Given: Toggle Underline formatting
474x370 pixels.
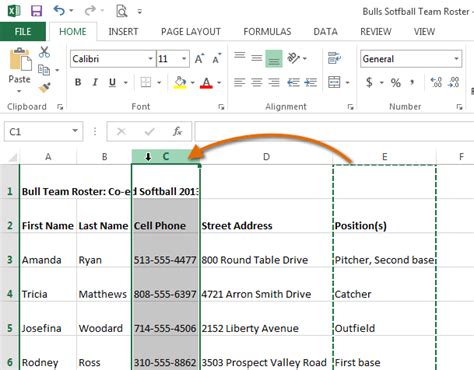Looking at the screenshot, I should coord(112,82).
